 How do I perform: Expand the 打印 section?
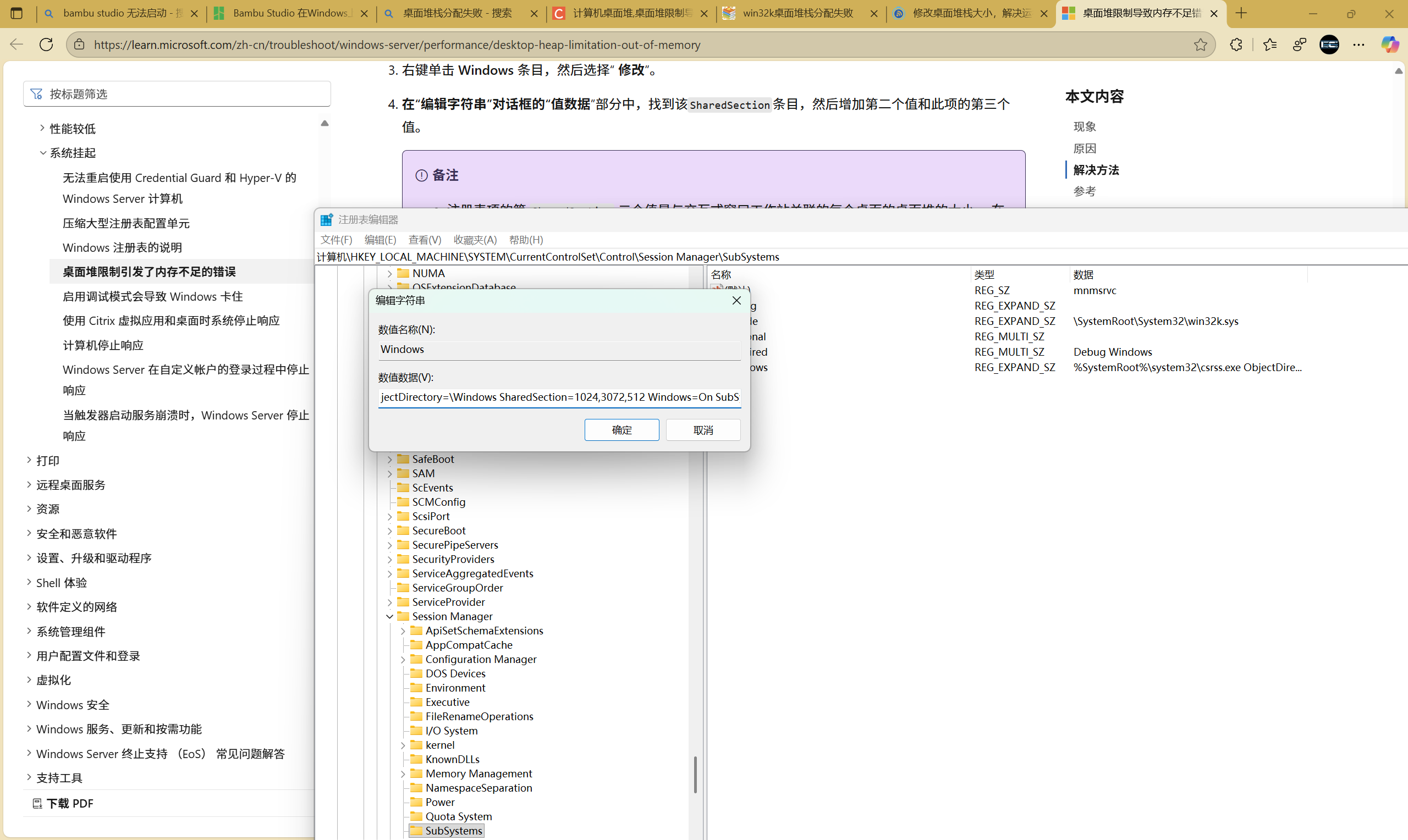click(29, 460)
